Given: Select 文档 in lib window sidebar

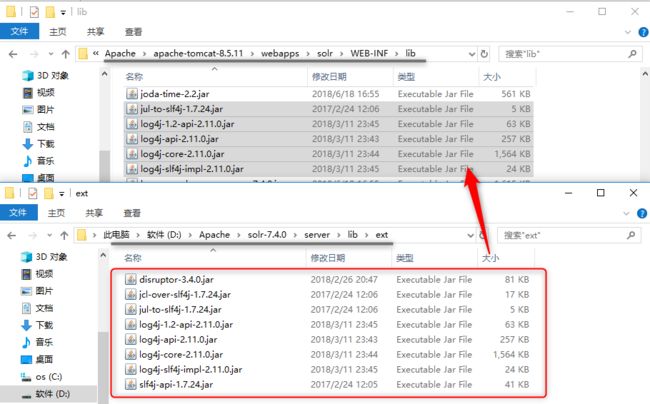Looking at the screenshot, I should [39, 127].
